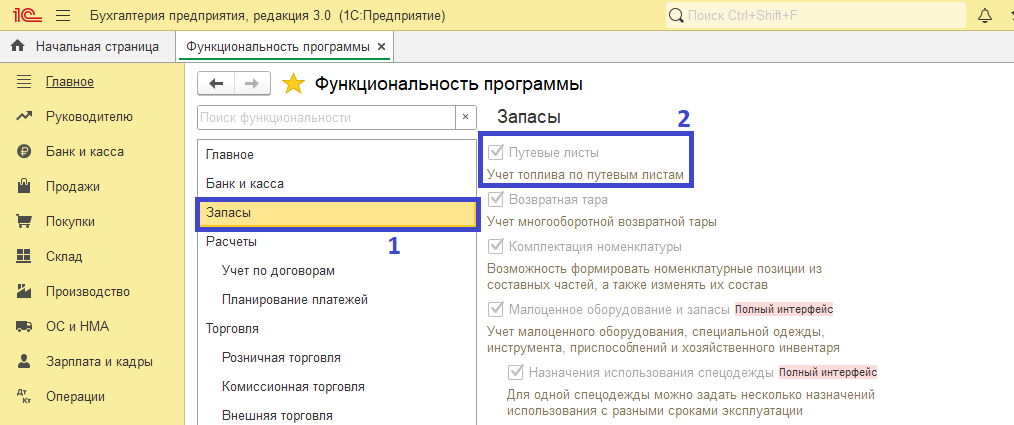Click the Поиск функциональности input field
This screenshot has height=425, width=1014.
pyautogui.click(x=327, y=118)
